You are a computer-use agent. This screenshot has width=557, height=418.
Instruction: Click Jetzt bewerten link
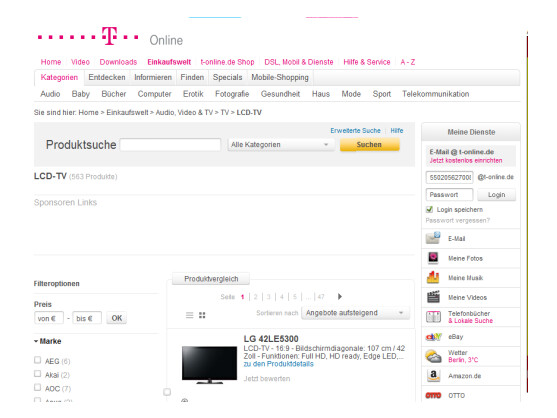pyautogui.click(x=267, y=379)
